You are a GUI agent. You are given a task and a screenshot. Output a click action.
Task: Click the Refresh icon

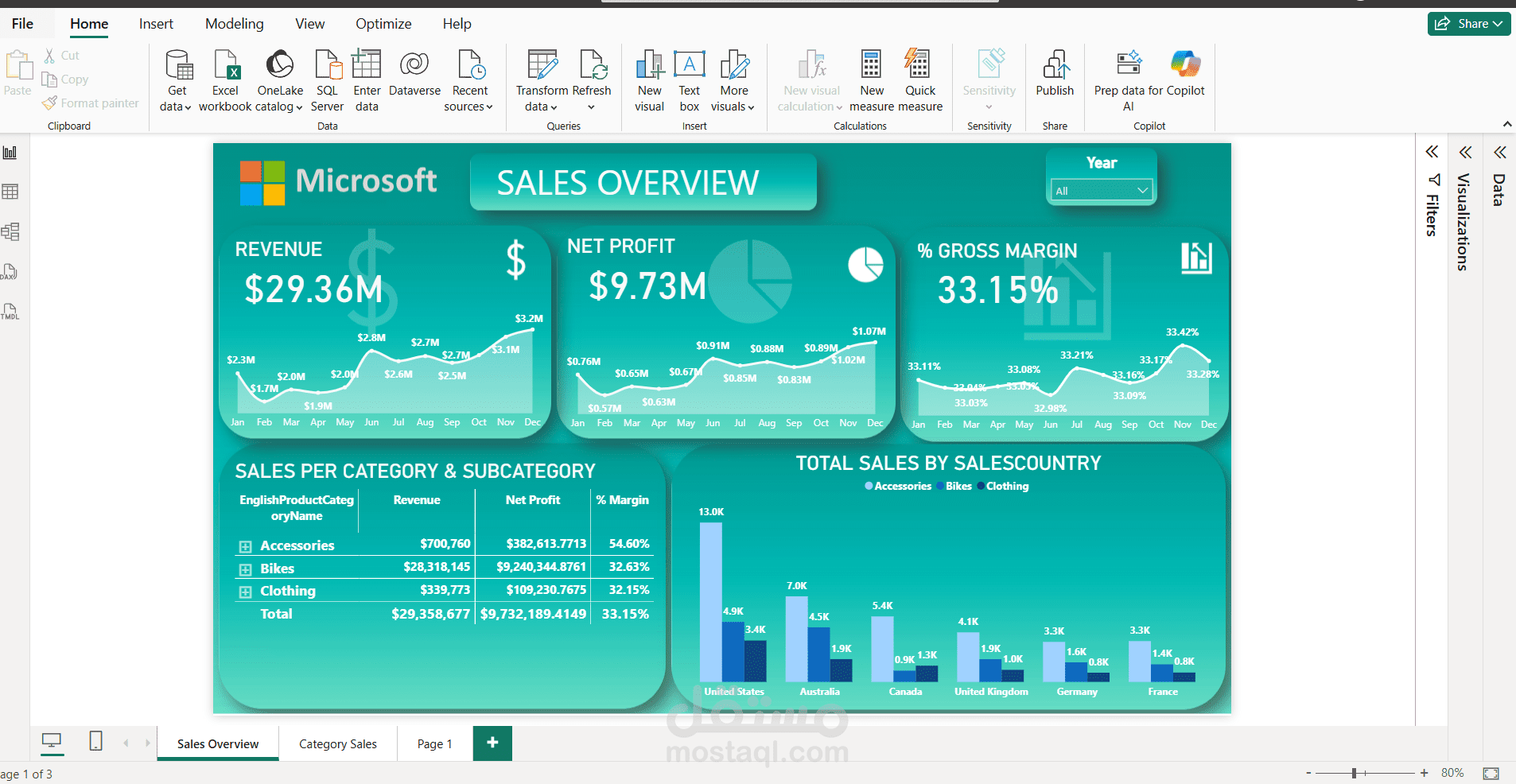tap(593, 65)
